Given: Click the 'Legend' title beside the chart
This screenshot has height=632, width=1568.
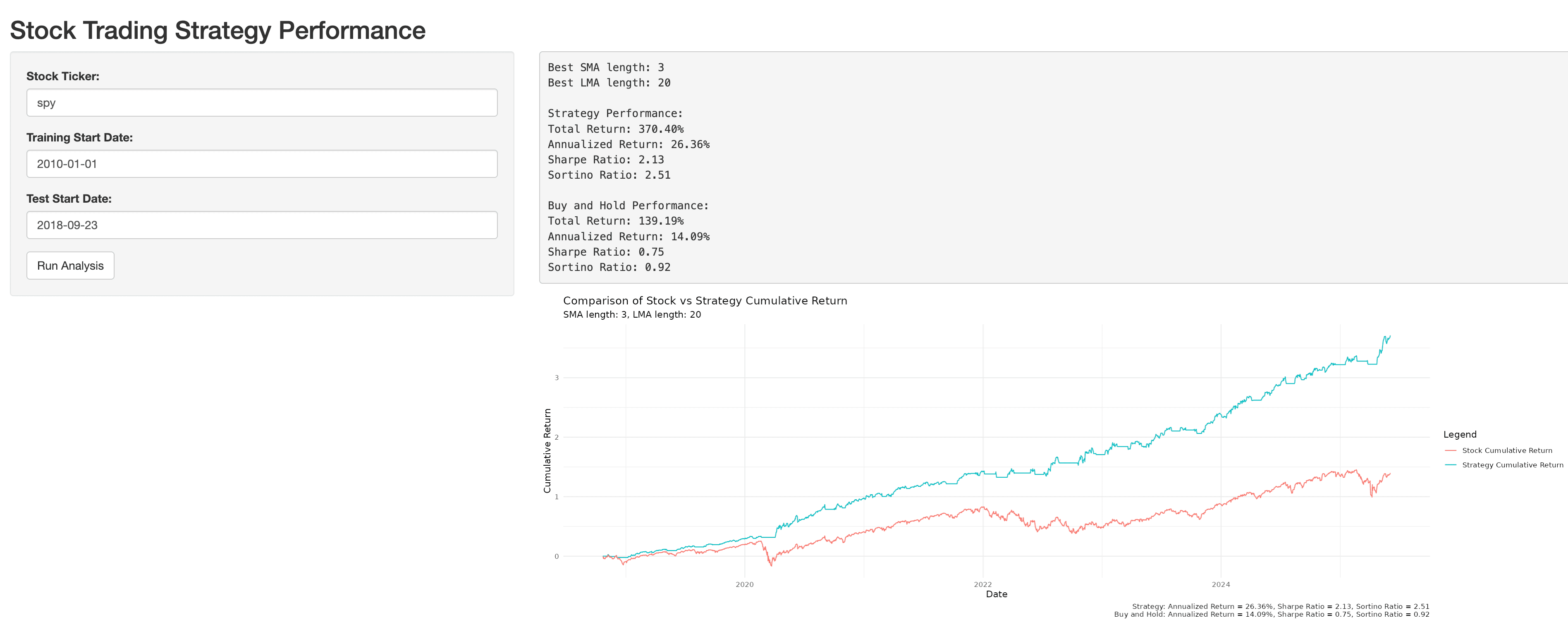Looking at the screenshot, I should pyautogui.click(x=1460, y=434).
